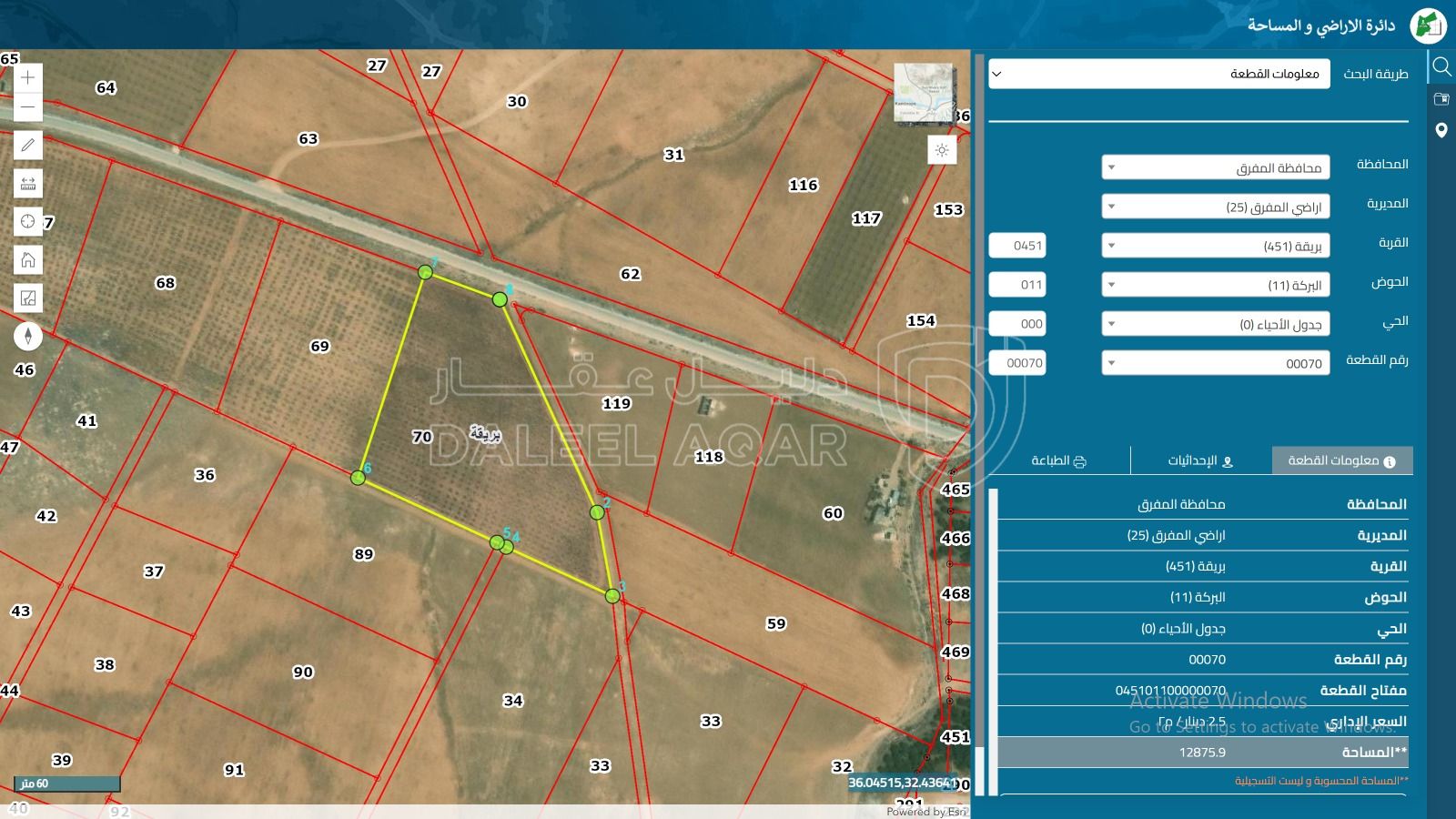
Task: Click the village code field 0451
Action: click(1017, 246)
